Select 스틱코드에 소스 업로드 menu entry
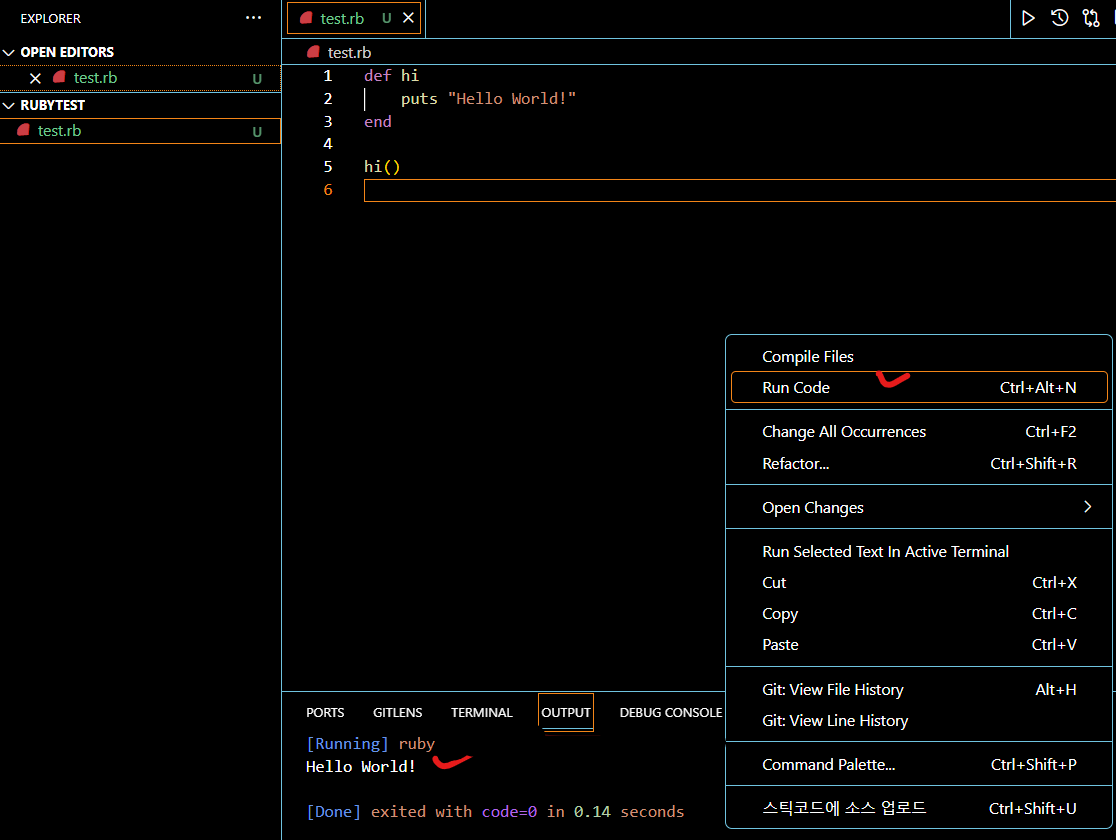This screenshot has height=840, width=1116. point(918,808)
